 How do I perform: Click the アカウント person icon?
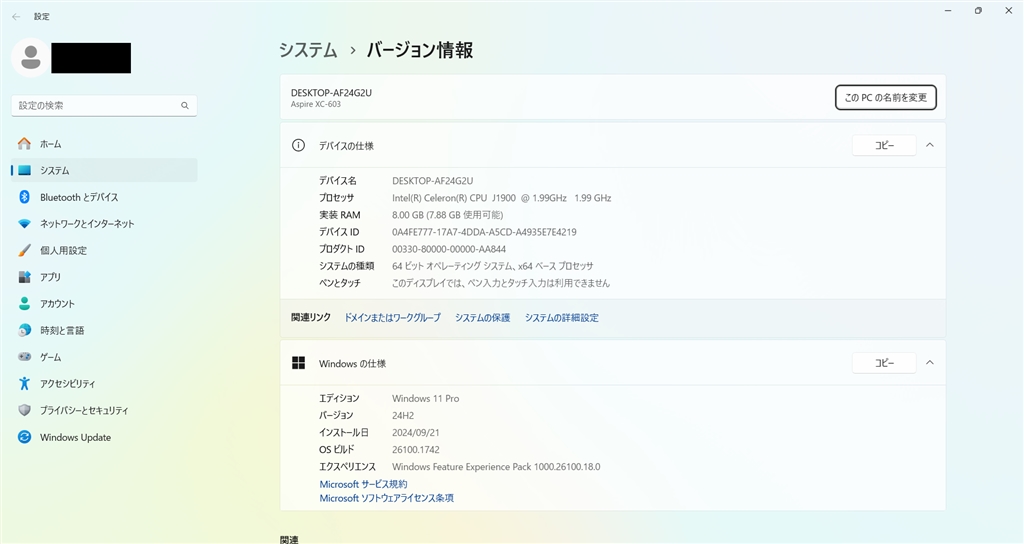(x=24, y=304)
